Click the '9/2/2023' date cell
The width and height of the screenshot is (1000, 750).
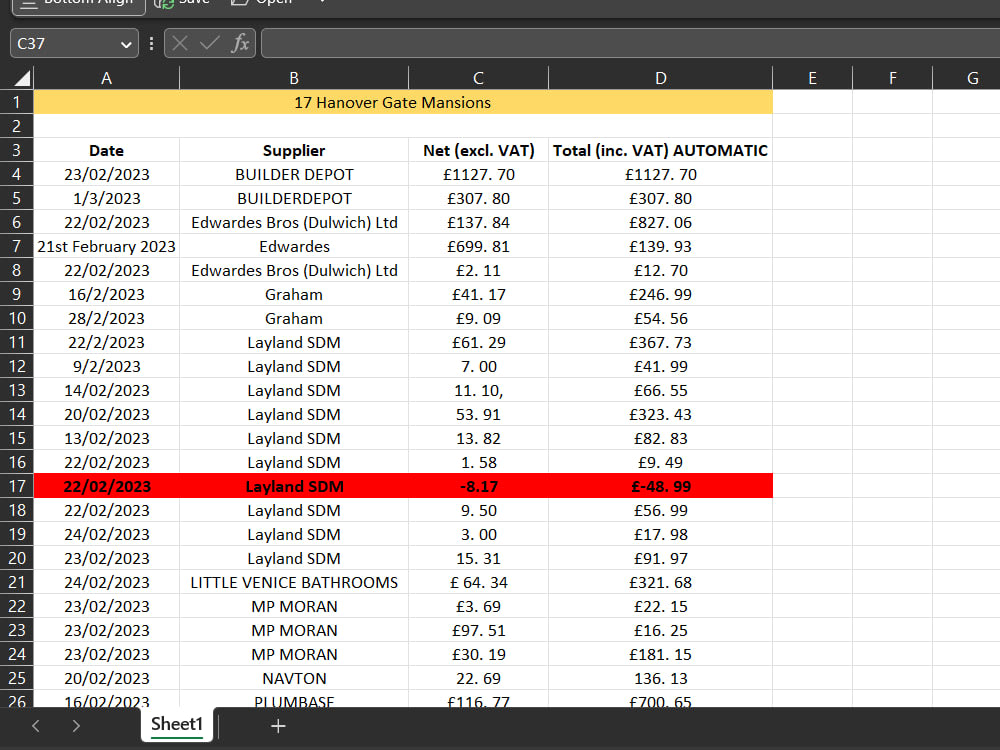click(107, 366)
